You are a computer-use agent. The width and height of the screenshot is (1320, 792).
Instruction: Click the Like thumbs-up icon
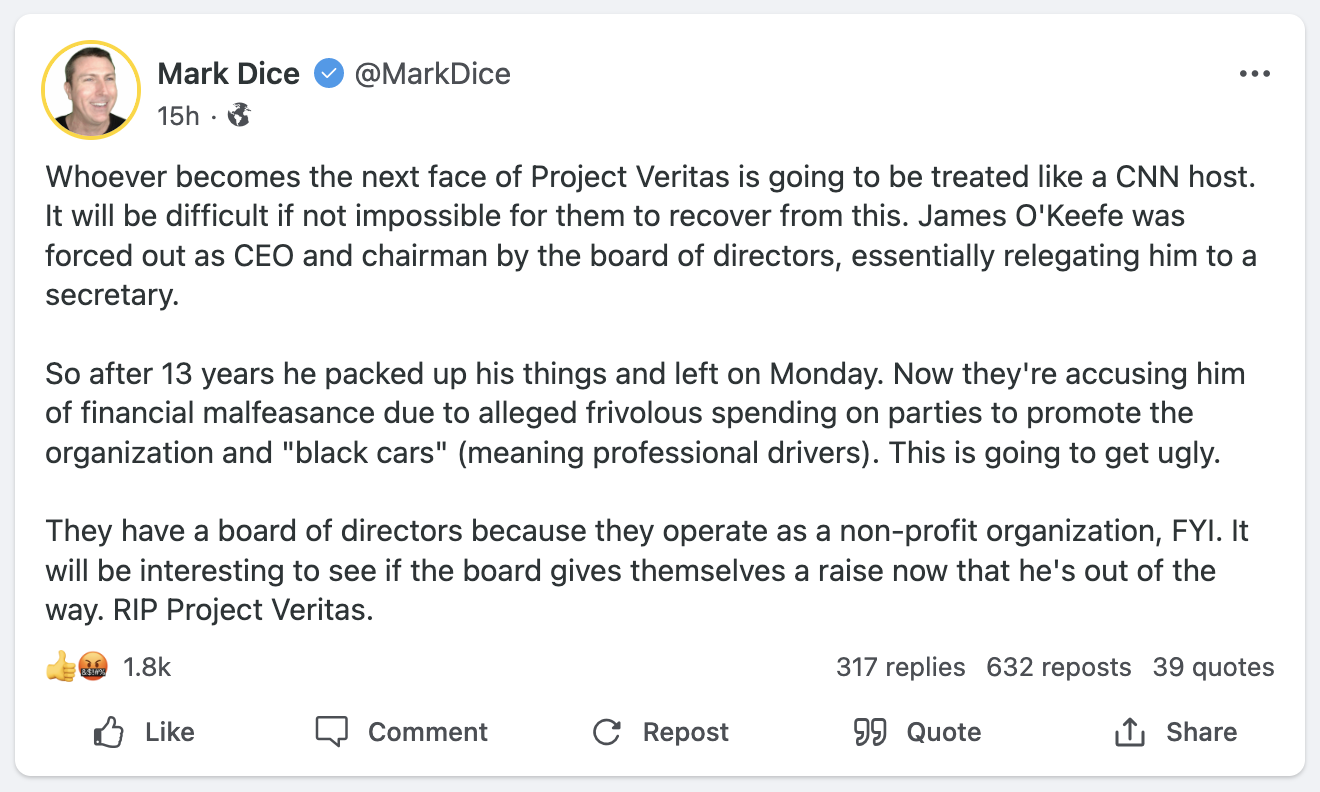tap(110, 732)
